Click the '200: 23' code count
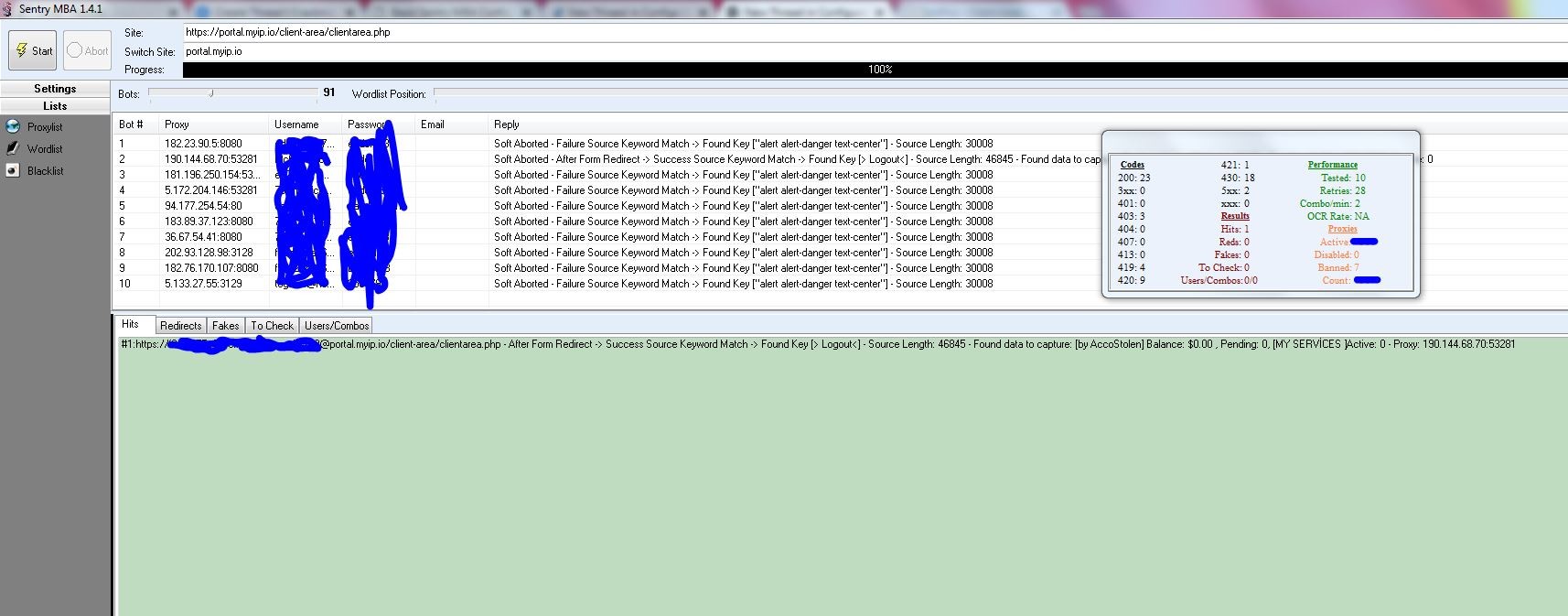Image resolution: width=1568 pixels, height=616 pixels. 1134,178
